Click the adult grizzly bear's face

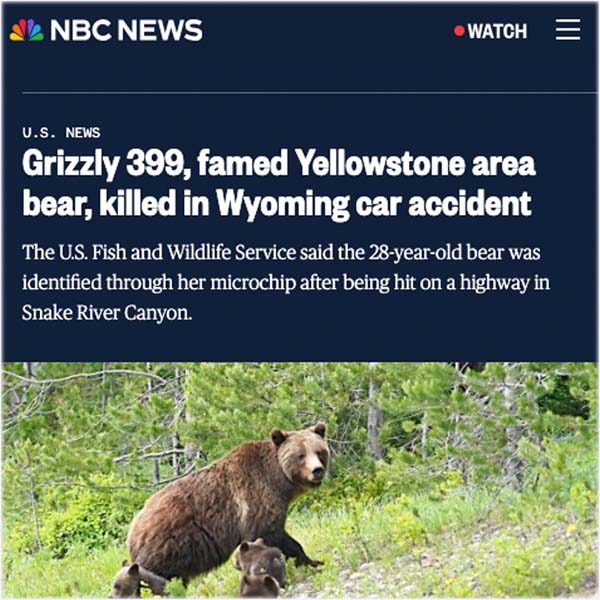point(306,459)
